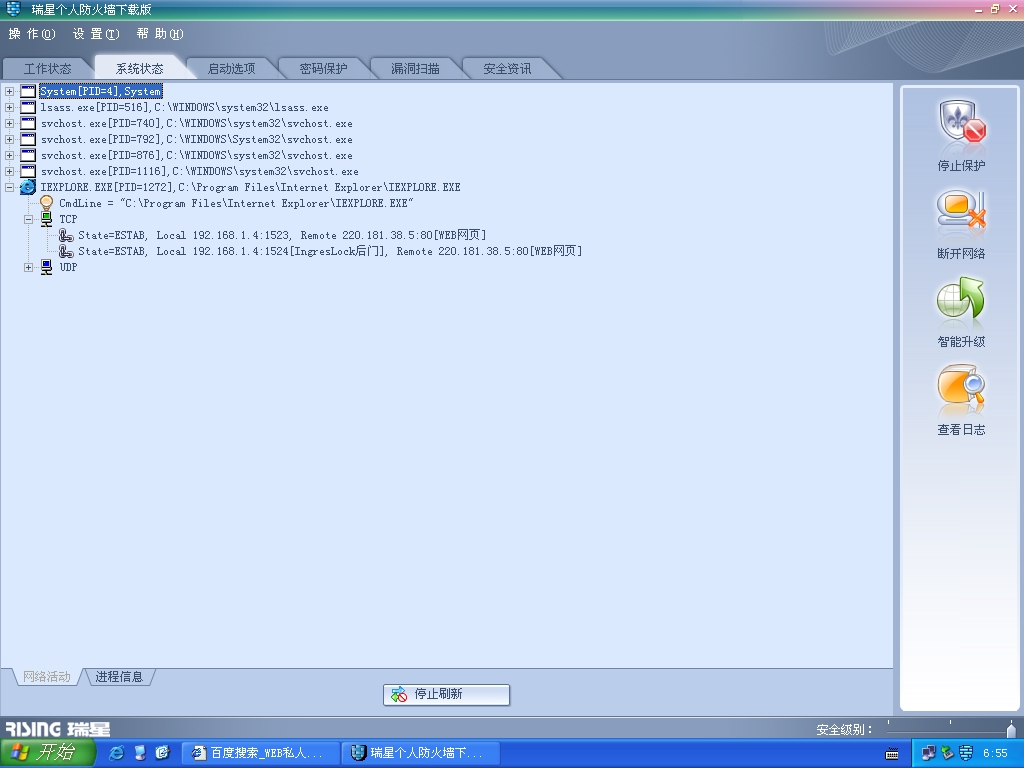
Task: Expand the UDP node
Action: click(28, 267)
